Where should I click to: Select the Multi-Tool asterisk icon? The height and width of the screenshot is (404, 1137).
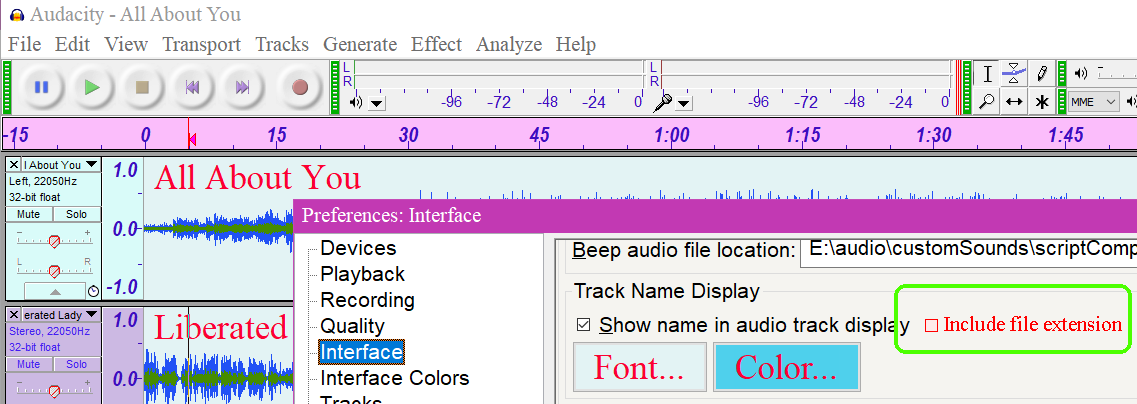[x=1041, y=102]
